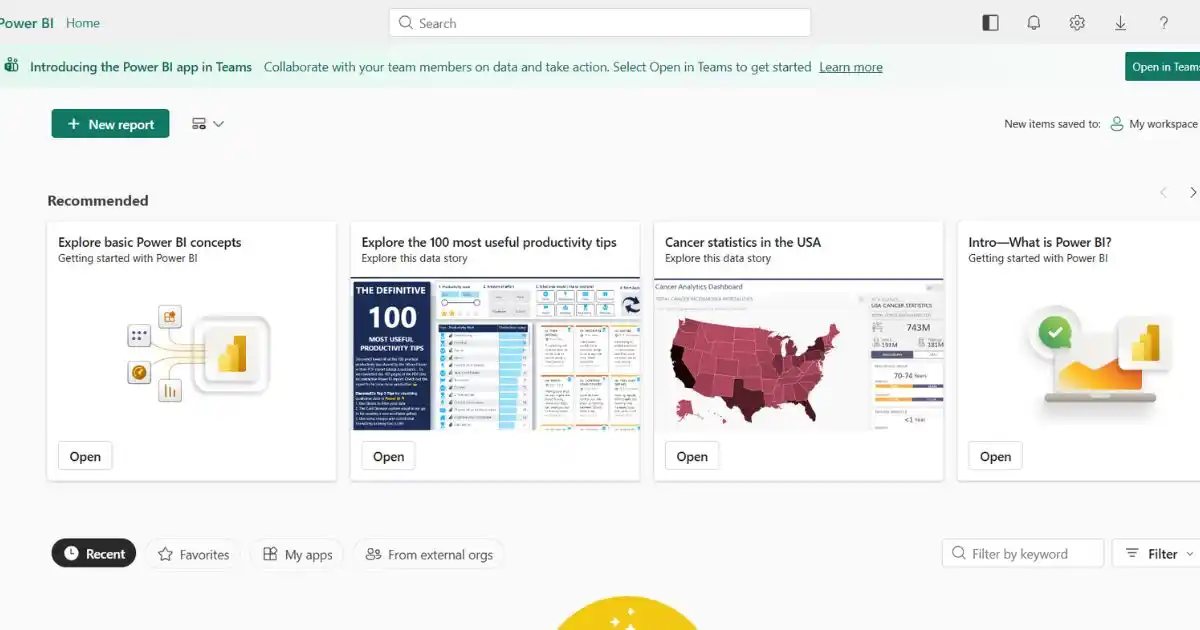The image size is (1200, 630).
Task: Toggle the side panel layout icon
Action: (991, 23)
